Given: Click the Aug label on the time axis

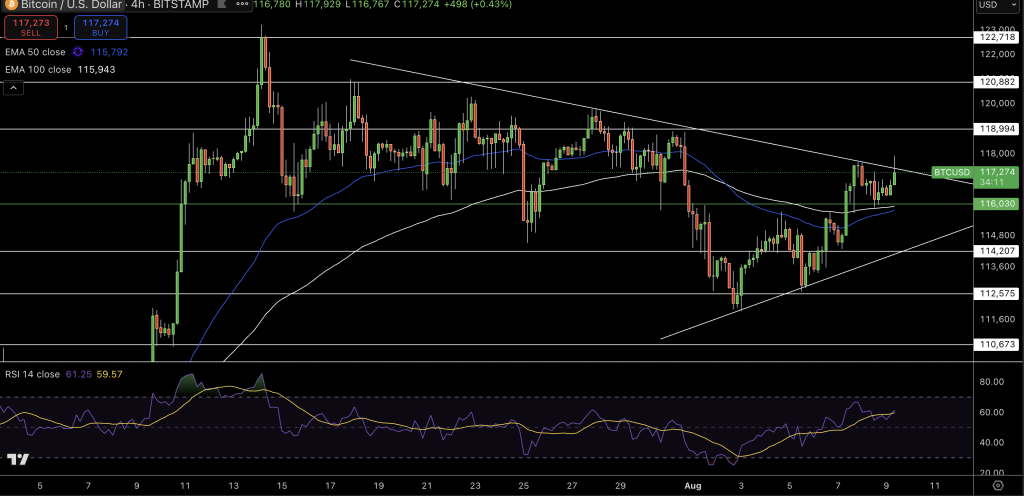Looking at the screenshot, I should coord(694,486).
